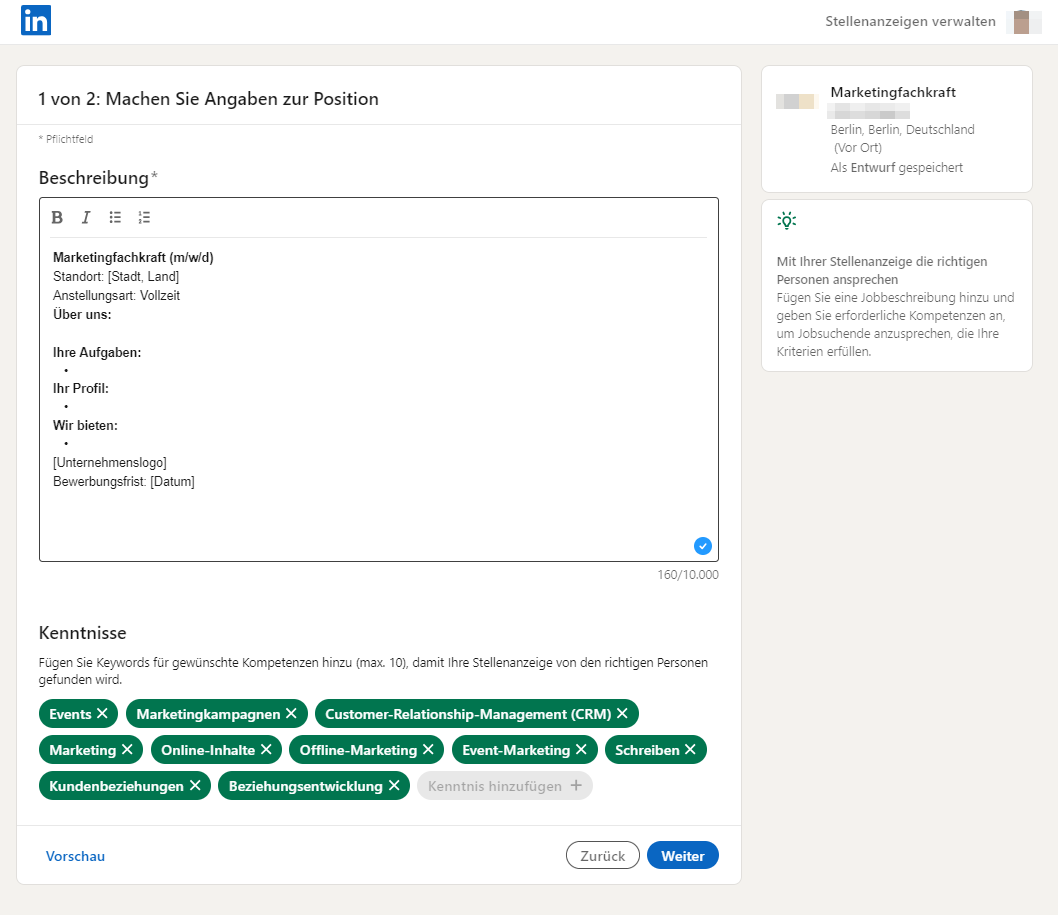This screenshot has width=1058, height=915.
Task: Open the Vorschau preview
Action: 75,855
